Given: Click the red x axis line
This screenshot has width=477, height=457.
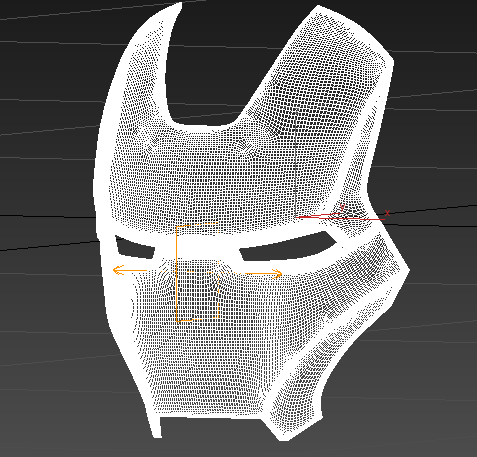Looking at the screenshot, I should tap(341, 218).
